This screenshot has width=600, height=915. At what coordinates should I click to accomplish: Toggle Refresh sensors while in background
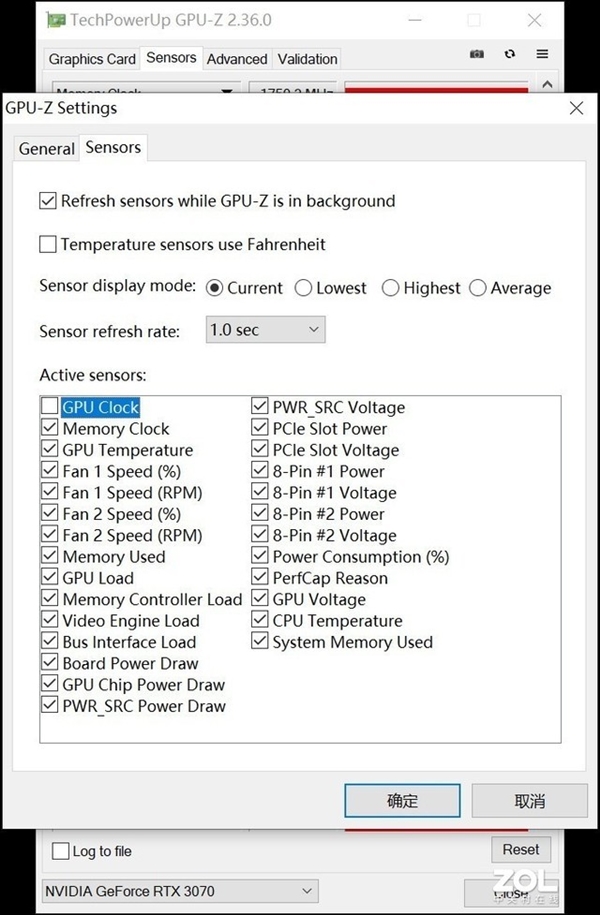point(48,201)
